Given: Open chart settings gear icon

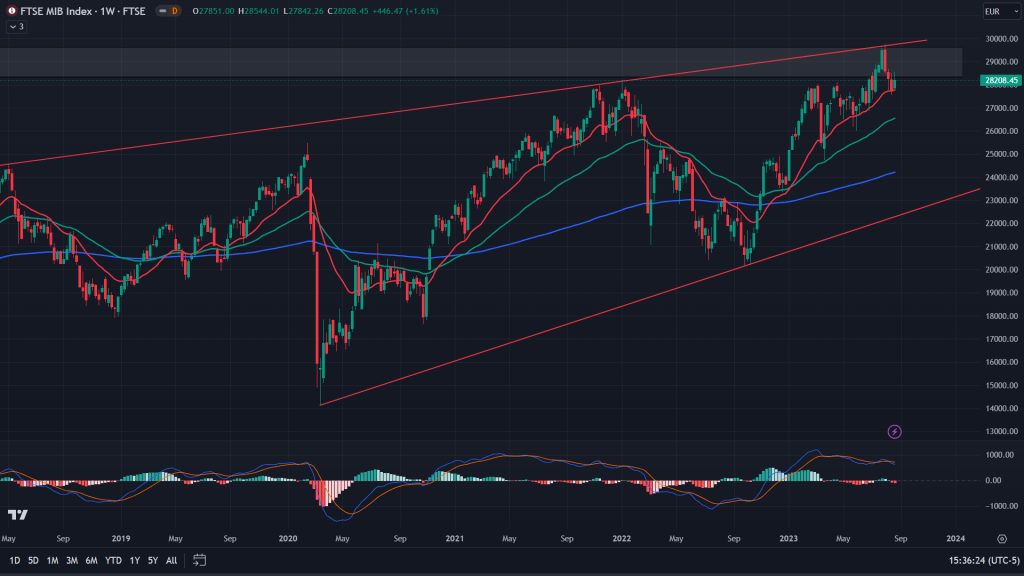Looking at the screenshot, I should click(1001, 538).
